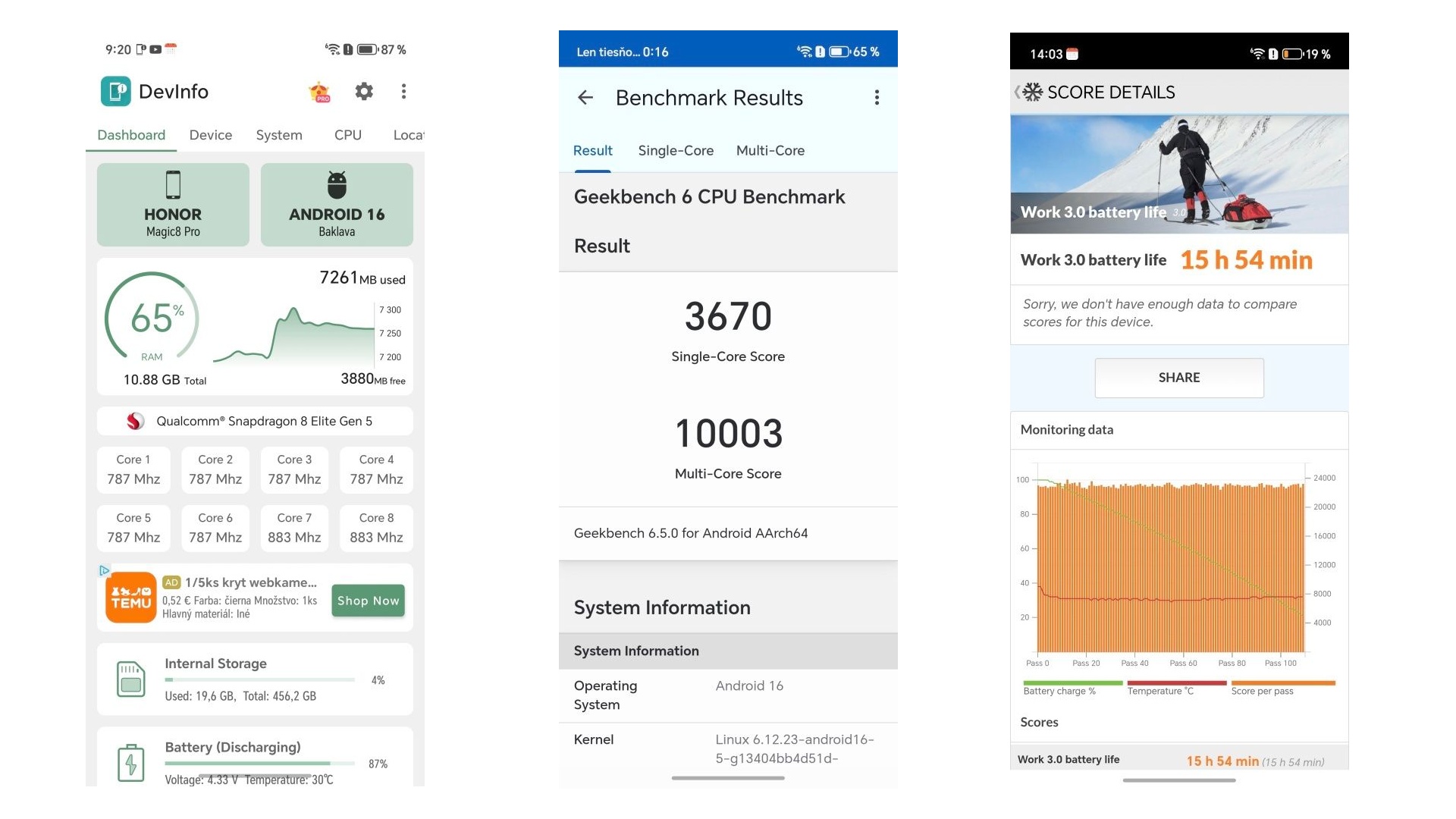Tap the Internal Storage SD card icon
Screen dimensions: 1456x819
(130, 679)
